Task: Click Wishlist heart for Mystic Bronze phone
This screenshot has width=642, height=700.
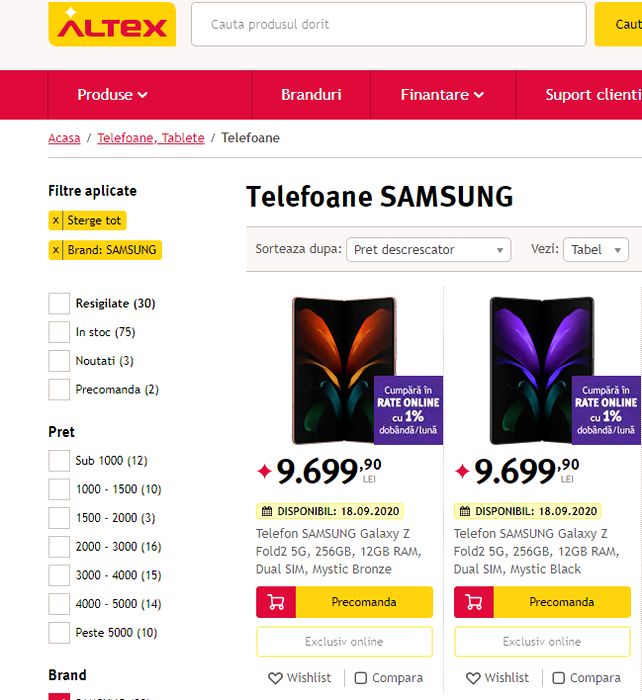Action: click(276, 678)
